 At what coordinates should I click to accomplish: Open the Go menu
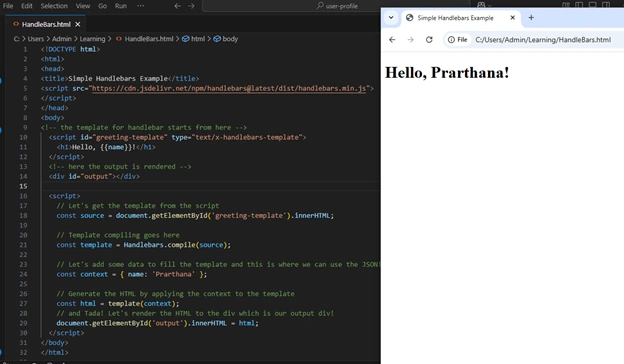click(x=102, y=6)
